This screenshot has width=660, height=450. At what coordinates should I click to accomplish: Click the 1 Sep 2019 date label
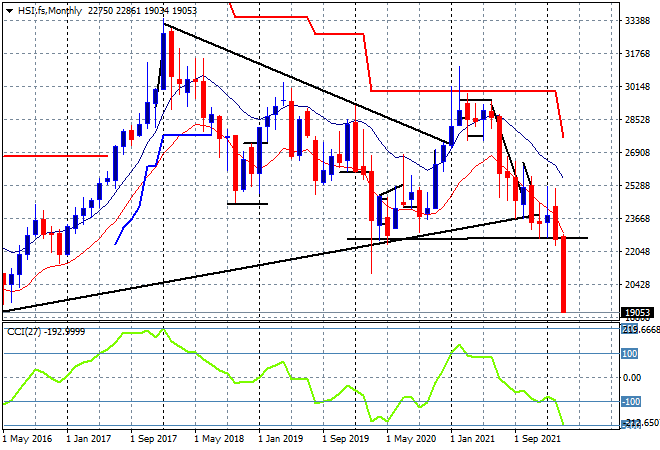click(x=346, y=439)
